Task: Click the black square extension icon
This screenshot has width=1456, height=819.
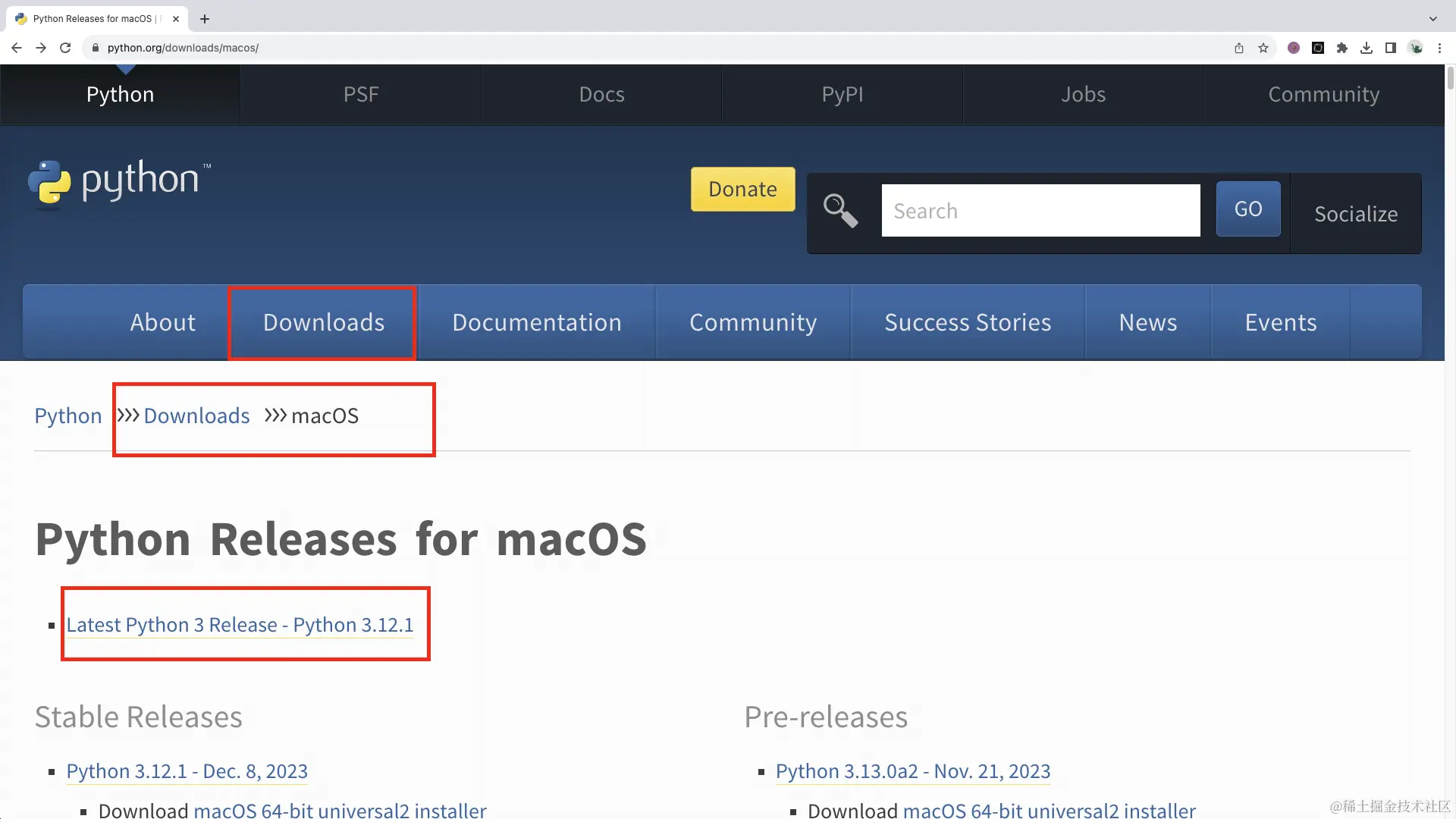Action: (x=1318, y=48)
